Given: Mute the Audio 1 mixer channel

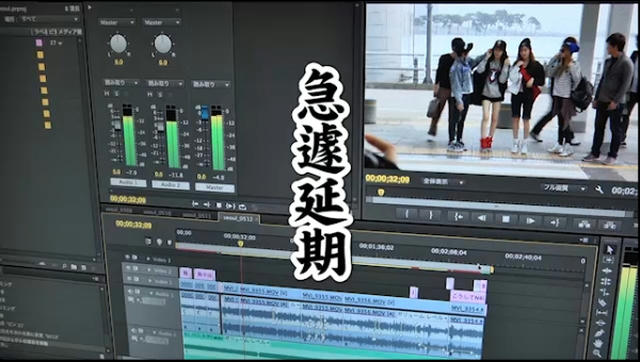Looking at the screenshot, I should pyautogui.click(x=107, y=93).
